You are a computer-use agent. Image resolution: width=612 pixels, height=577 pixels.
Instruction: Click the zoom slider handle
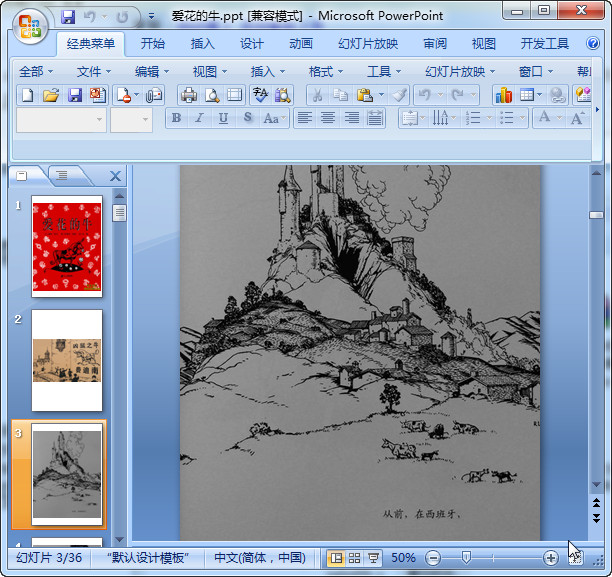466,557
